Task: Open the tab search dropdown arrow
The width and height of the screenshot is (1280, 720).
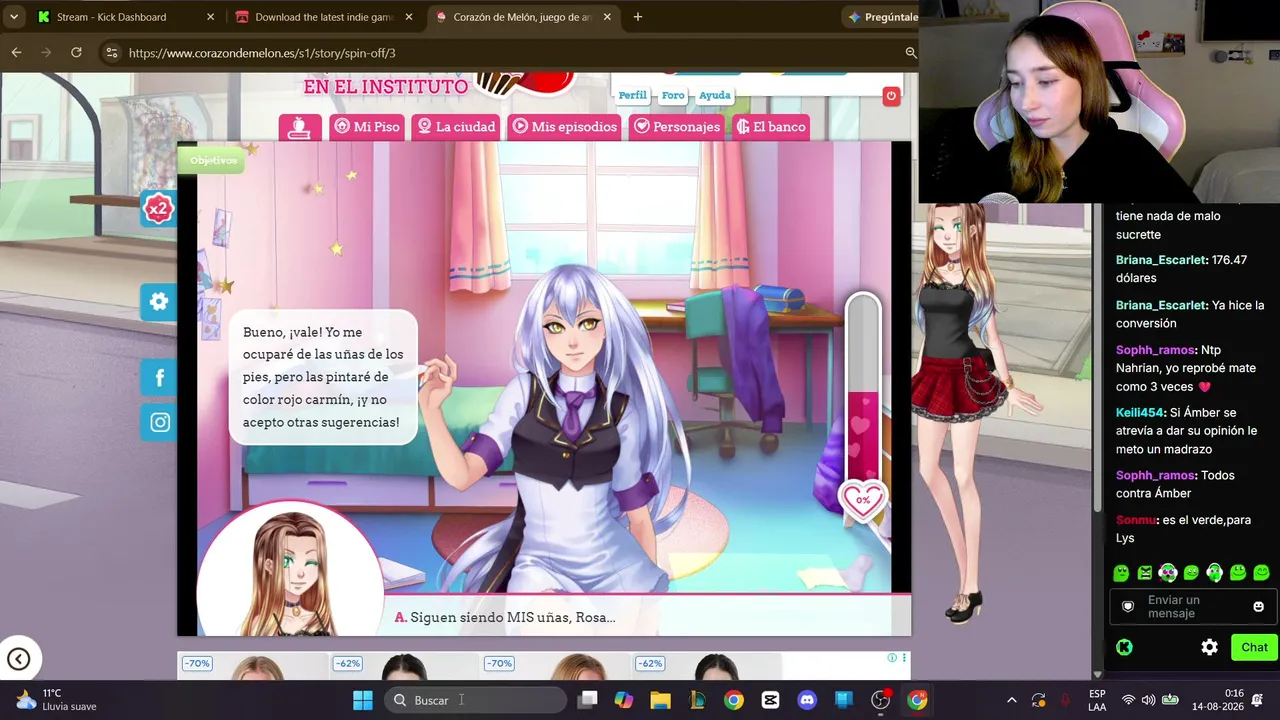Action: tap(14, 17)
